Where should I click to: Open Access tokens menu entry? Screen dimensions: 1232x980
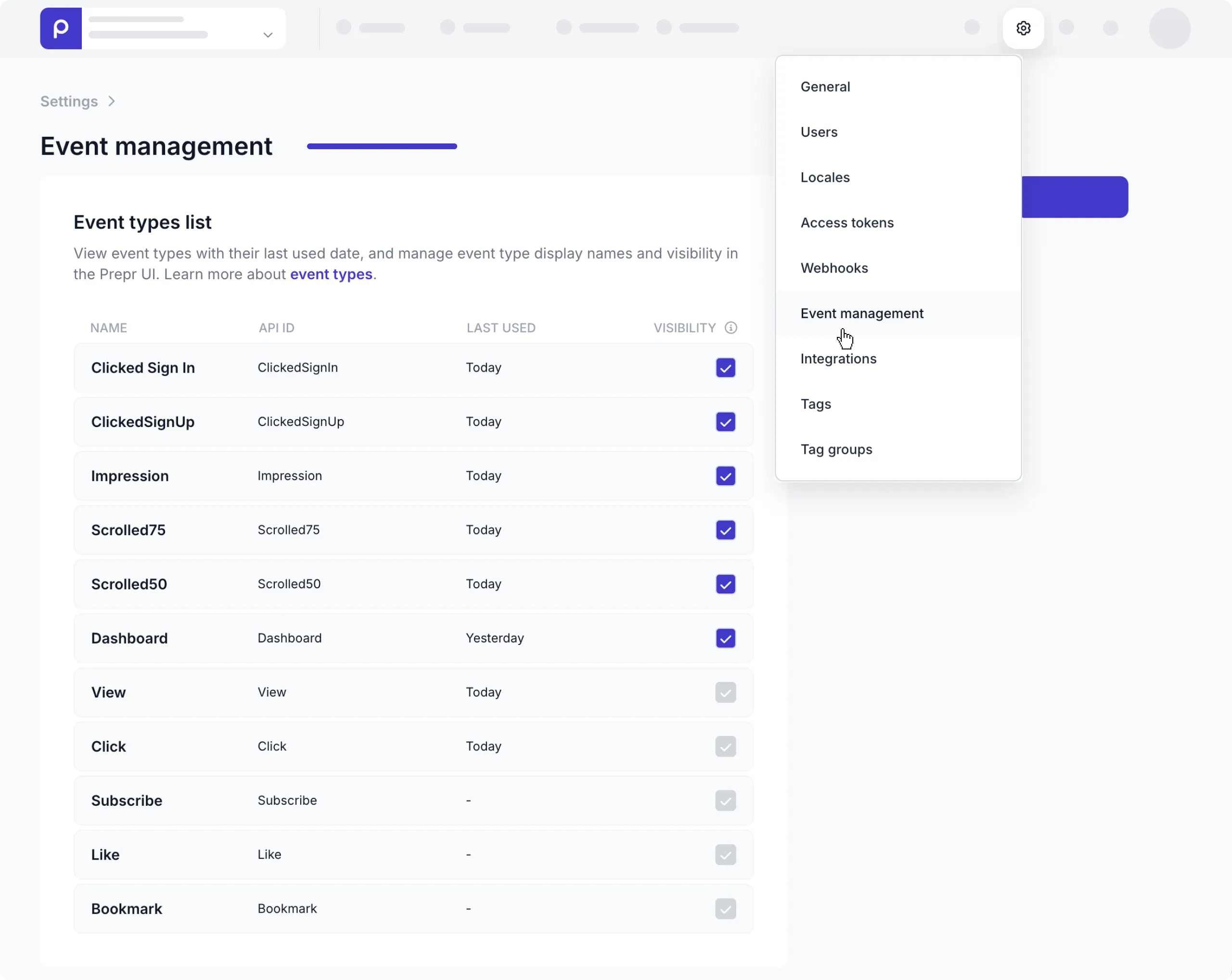tap(847, 222)
